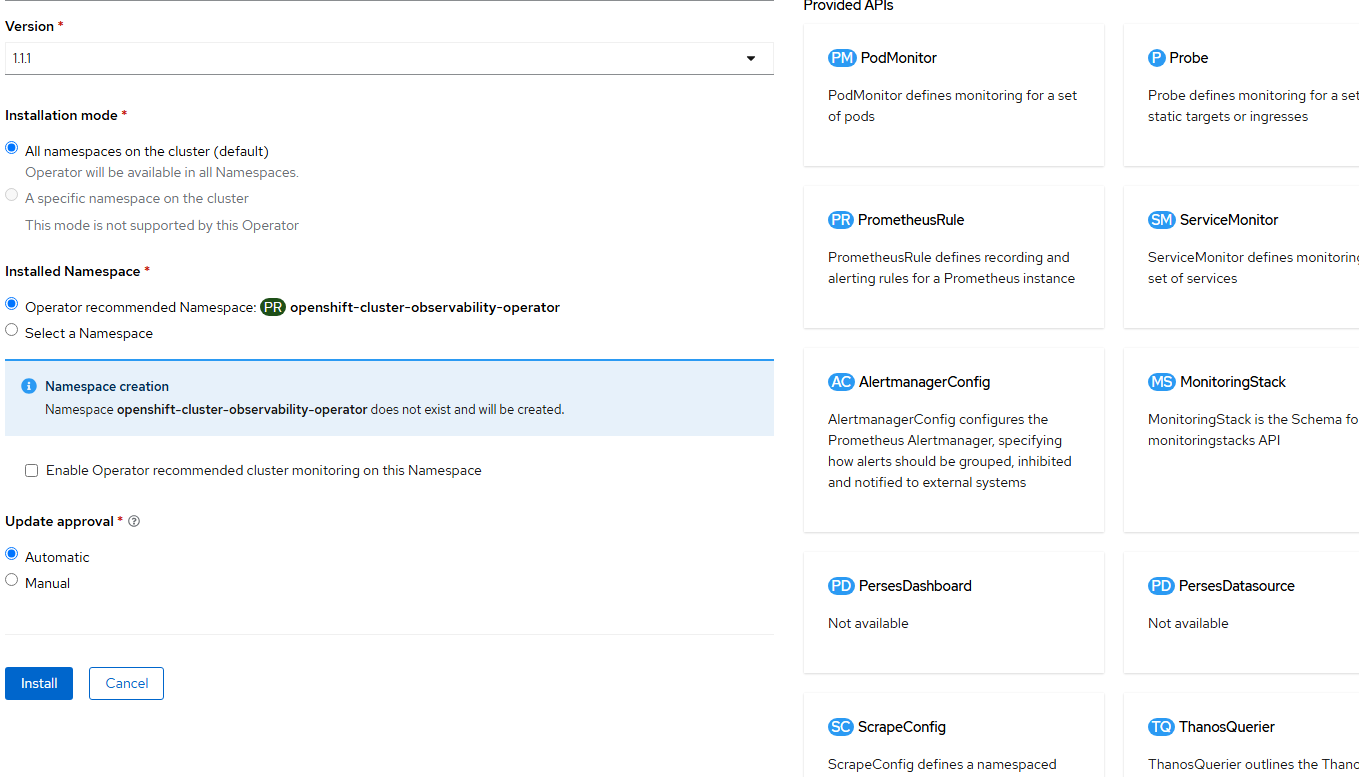Screen dimensions: 1359x777
Task: Click 'This mode is not supported' text
Action: [162, 225]
